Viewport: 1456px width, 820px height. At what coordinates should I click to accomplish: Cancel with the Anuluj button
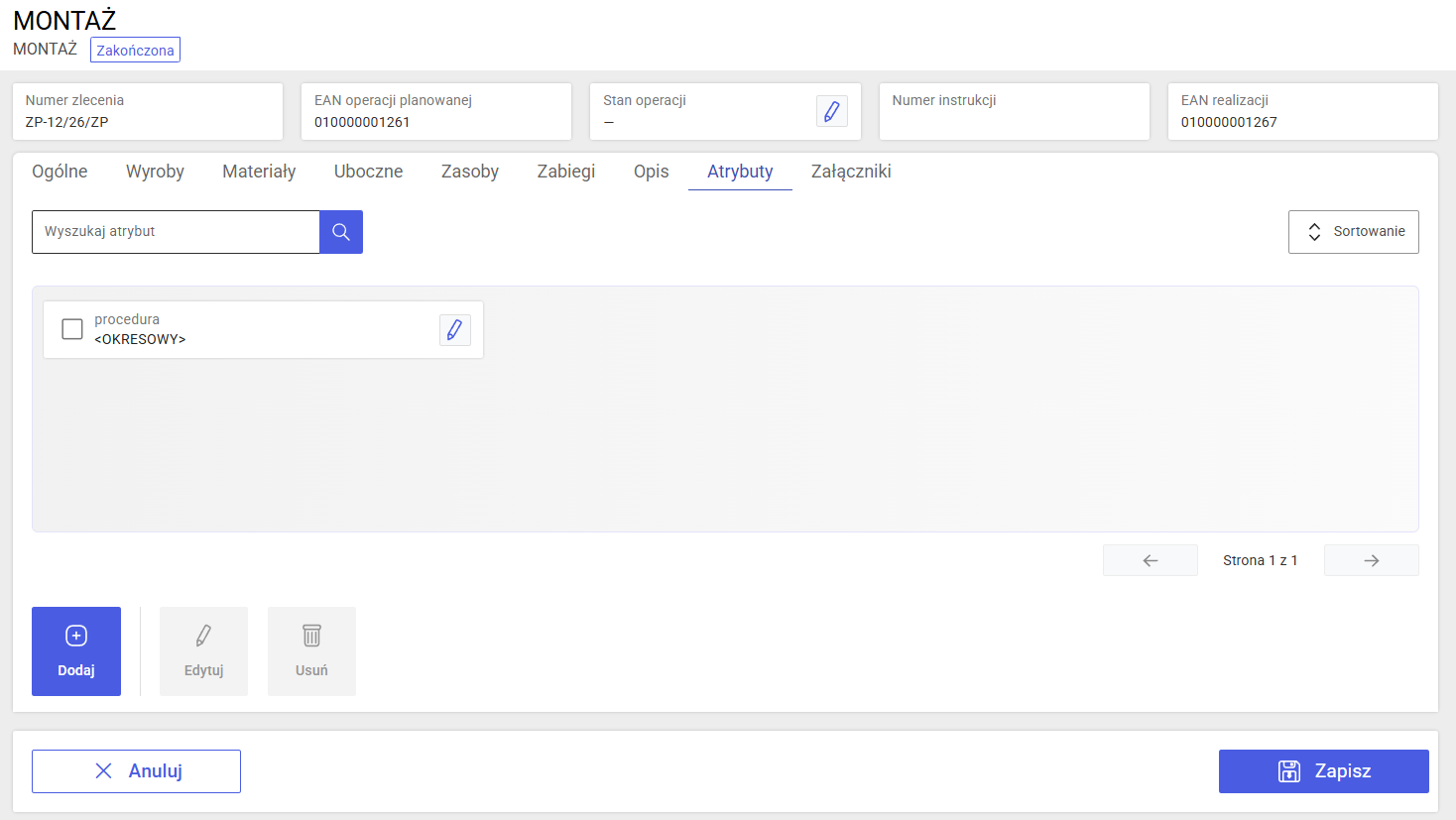pos(136,771)
